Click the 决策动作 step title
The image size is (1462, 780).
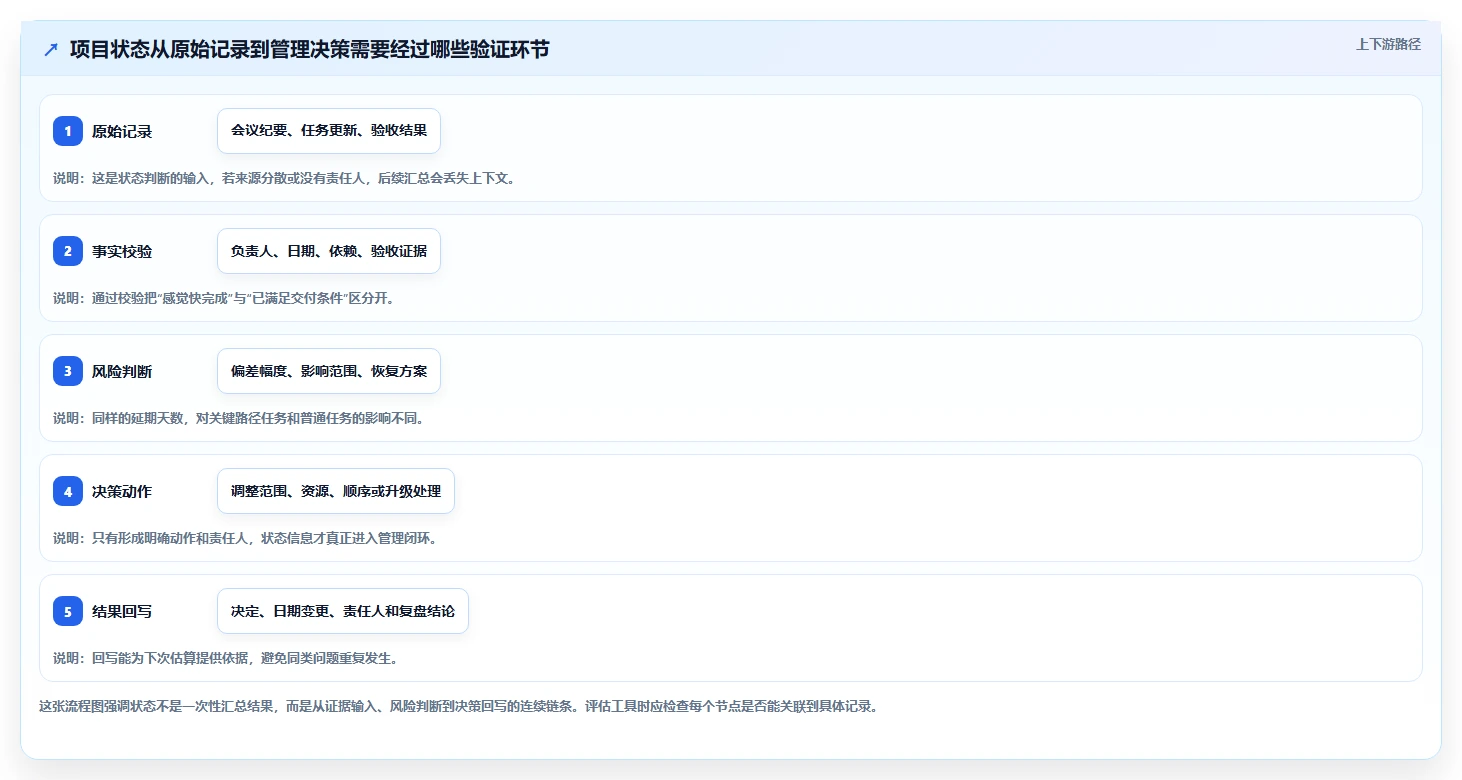[x=122, y=491]
